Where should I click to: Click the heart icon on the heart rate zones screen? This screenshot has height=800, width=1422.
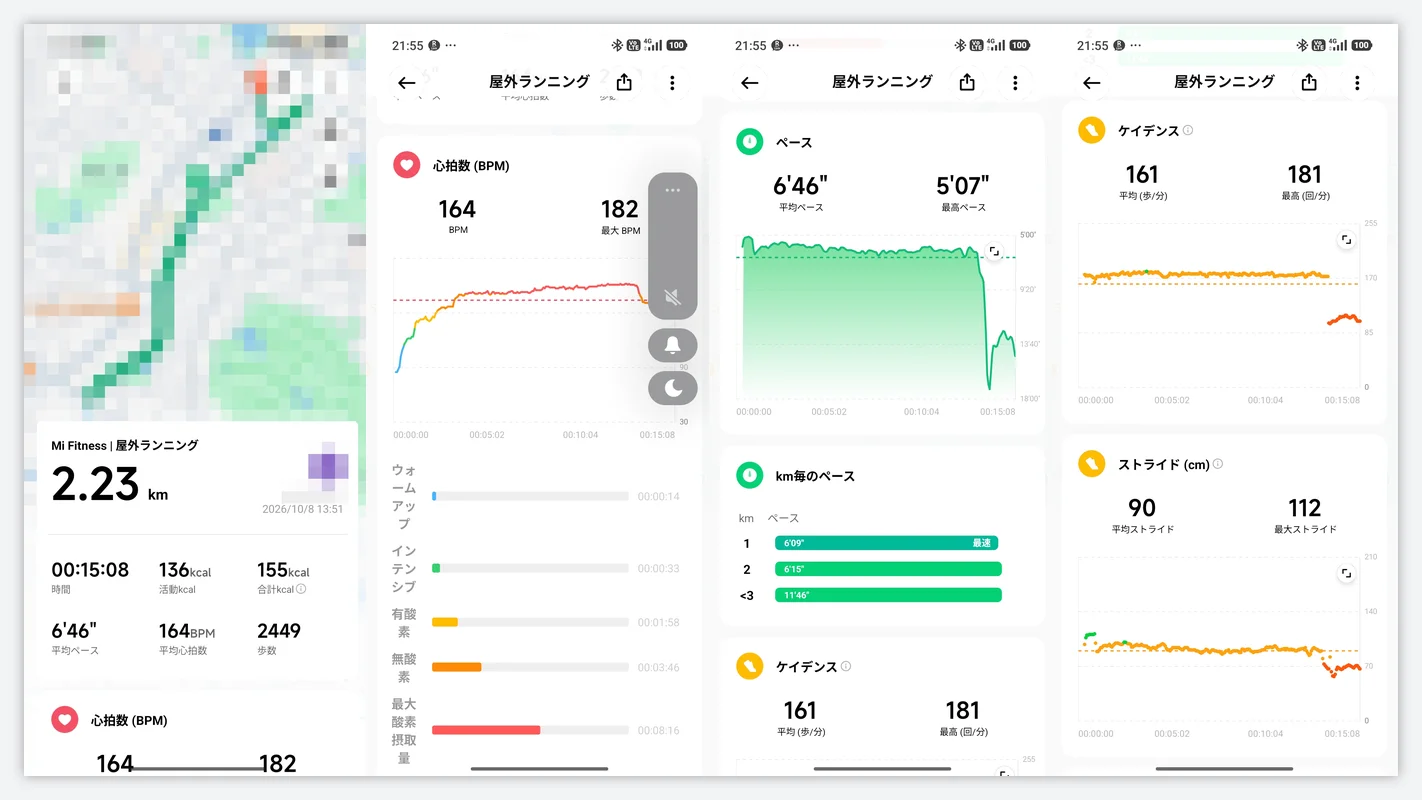click(407, 165)
